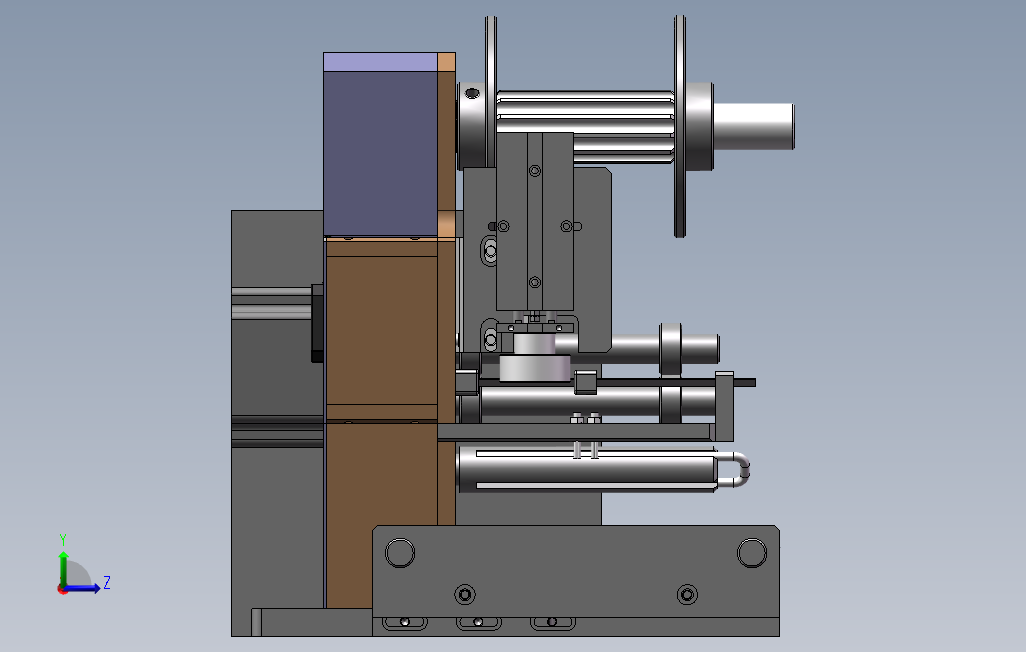Click the lower bolt on the vertical slide block
This screenshot has width=1026, height=652.
click(x=535, y=283)
